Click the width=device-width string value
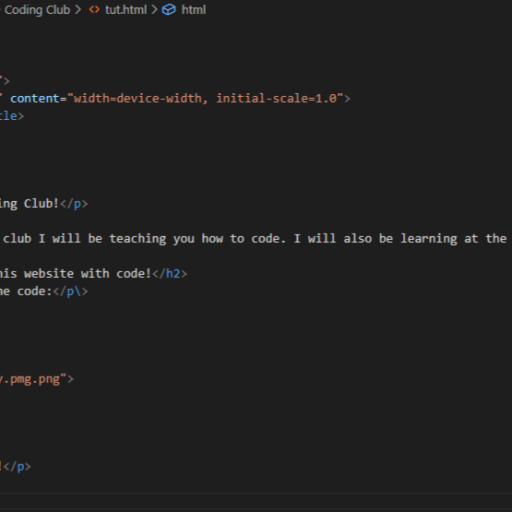Image resolution: width=512 pixels, height=512 pixels. 138,99
